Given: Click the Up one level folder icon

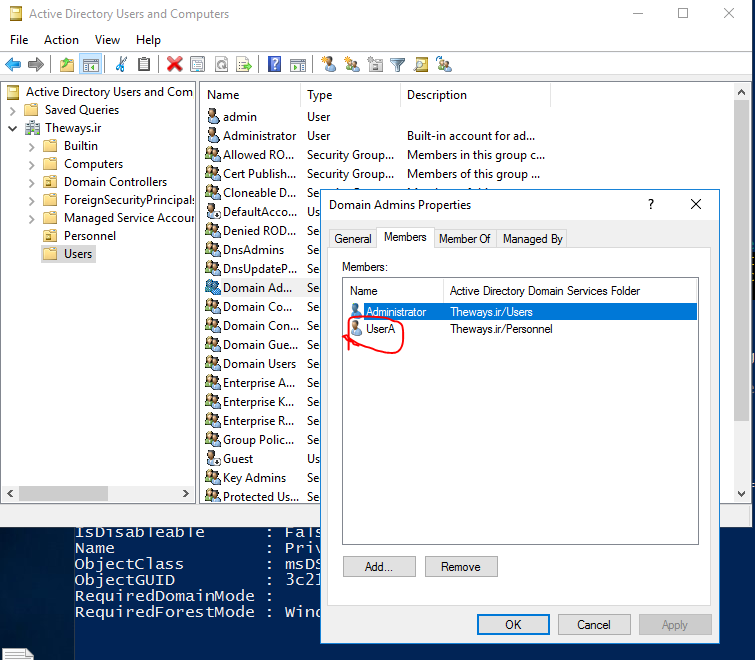Looking at the screenshot, I should pyautogui.click(x=67, y=64).
